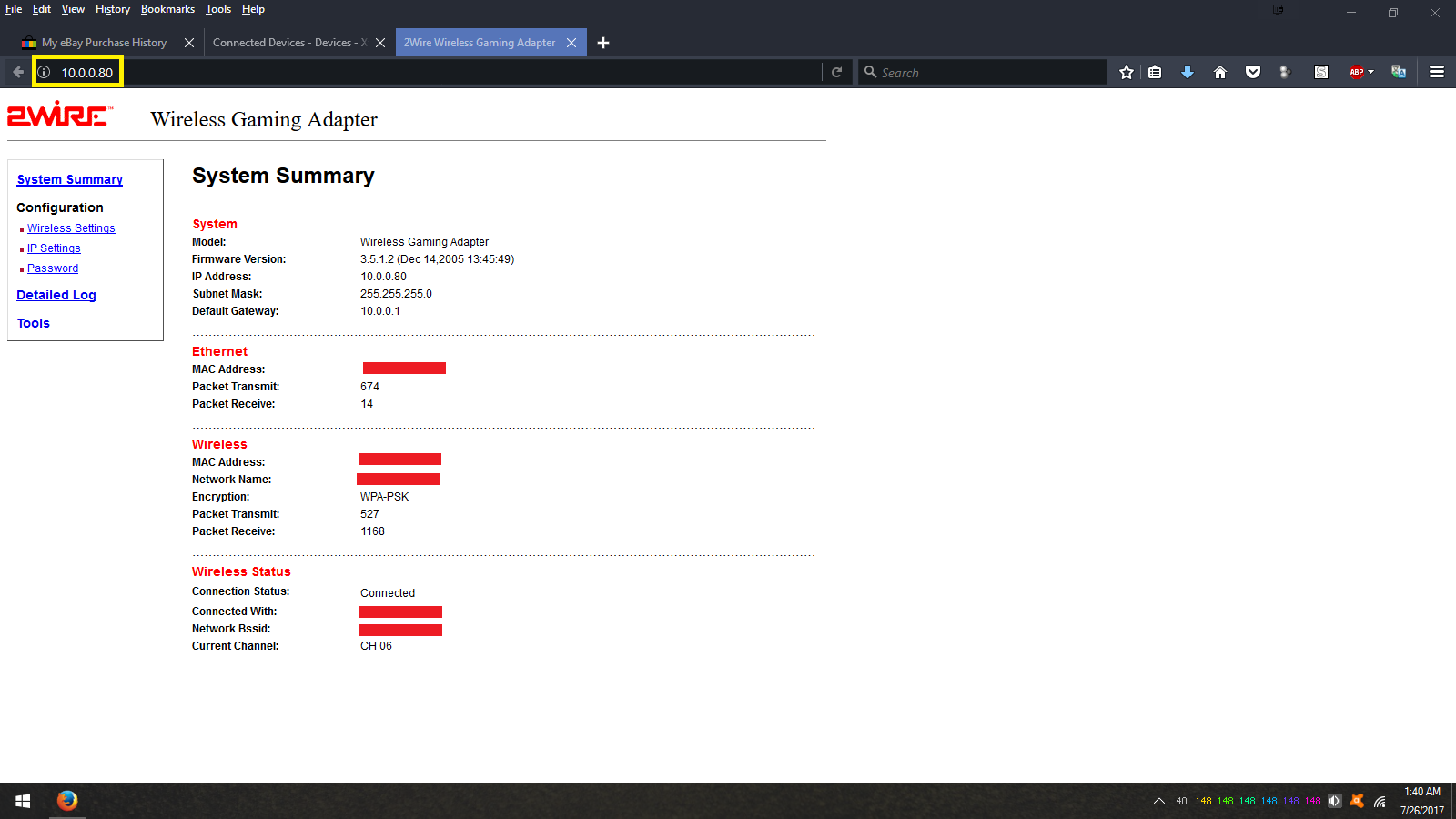The image size is (1456, 819).
Task: Click the 2Wire logo
Action: point(59,115)
